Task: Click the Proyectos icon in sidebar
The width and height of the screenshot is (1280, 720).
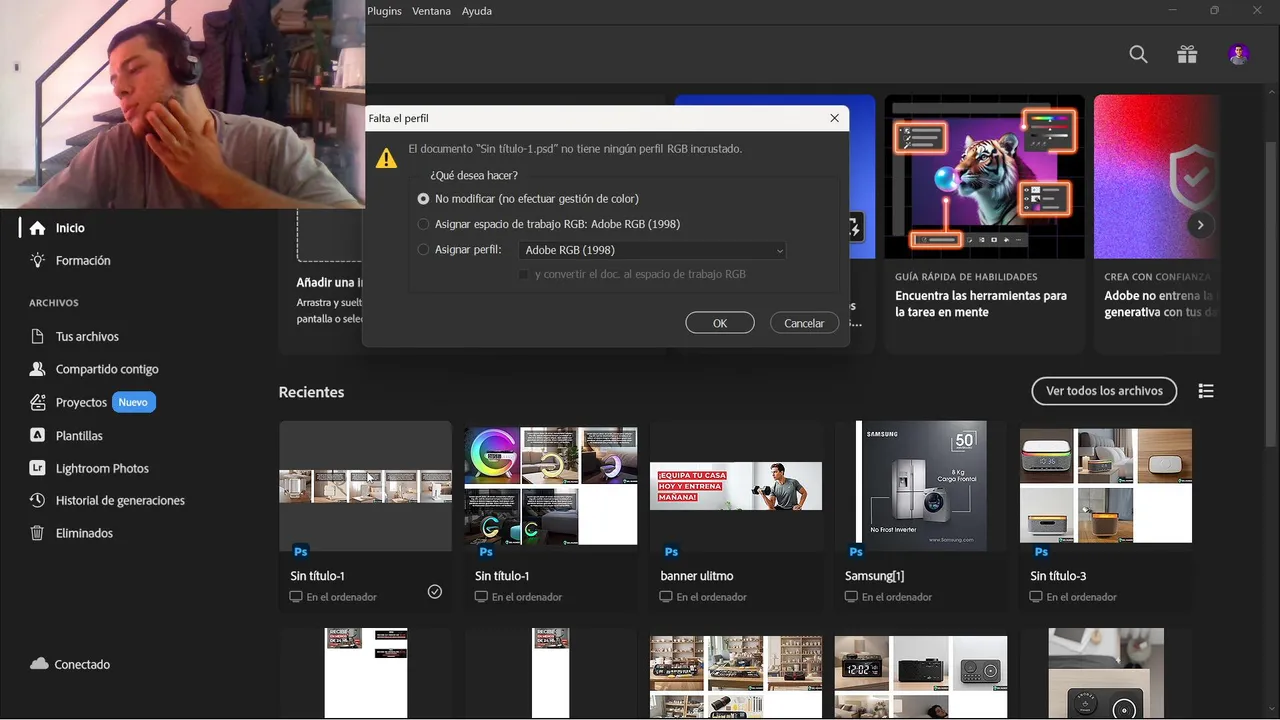Action: tap(38, 402)
